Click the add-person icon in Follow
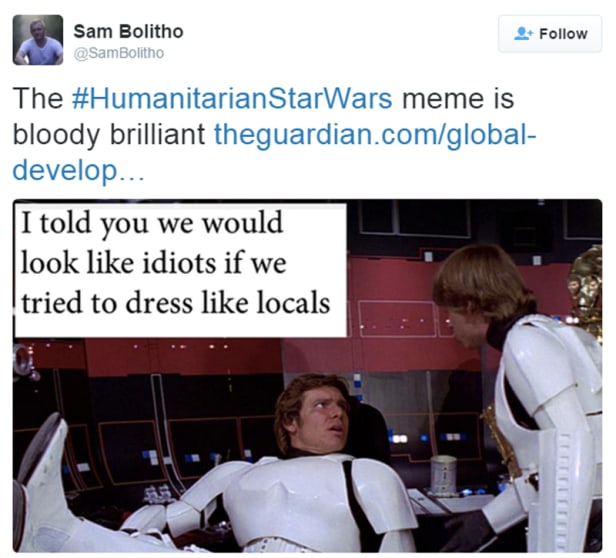This screenshot has height=558, width=616. coord(523,33)
